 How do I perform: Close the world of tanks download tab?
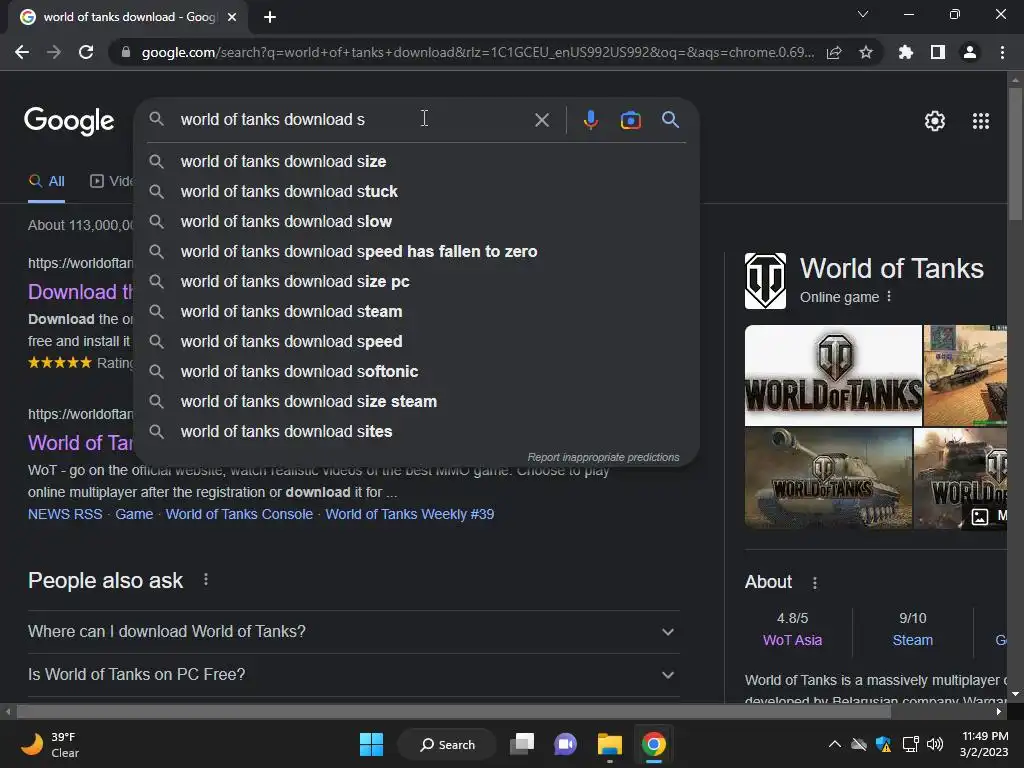[x=232, y=17]
